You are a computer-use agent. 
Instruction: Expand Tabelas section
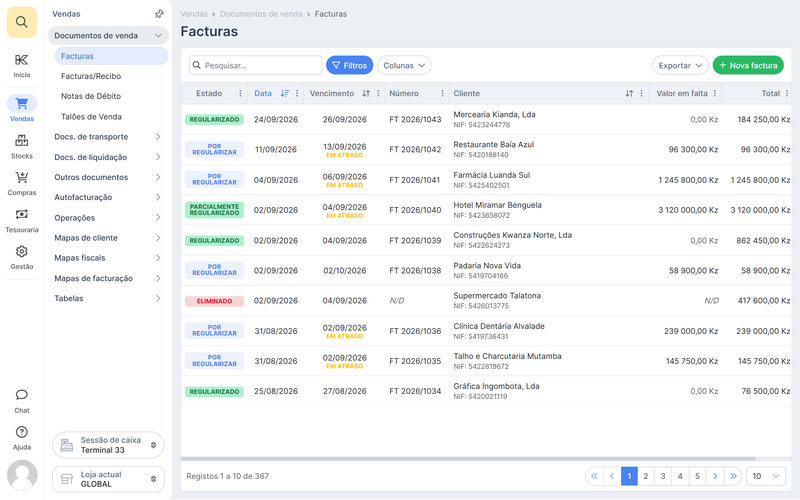pyautogui.click(x=108, y=298)
